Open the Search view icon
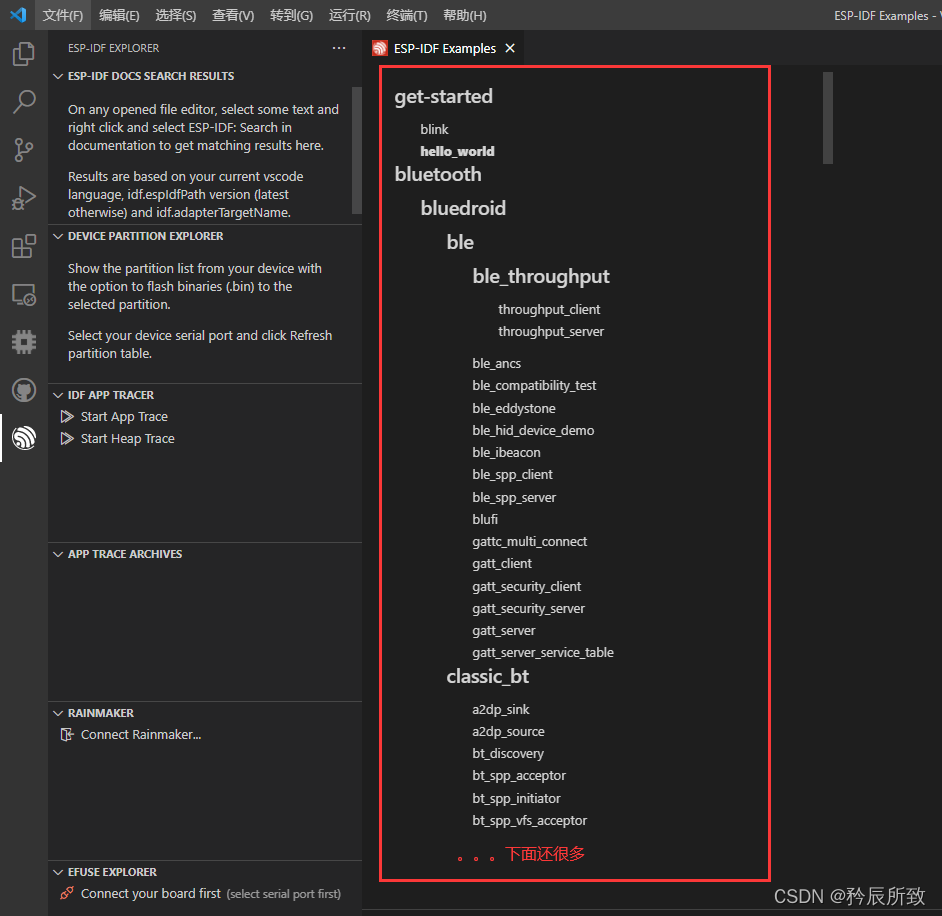Image resolution: width=942 pixels, height=916 pixels. [24, 102]
